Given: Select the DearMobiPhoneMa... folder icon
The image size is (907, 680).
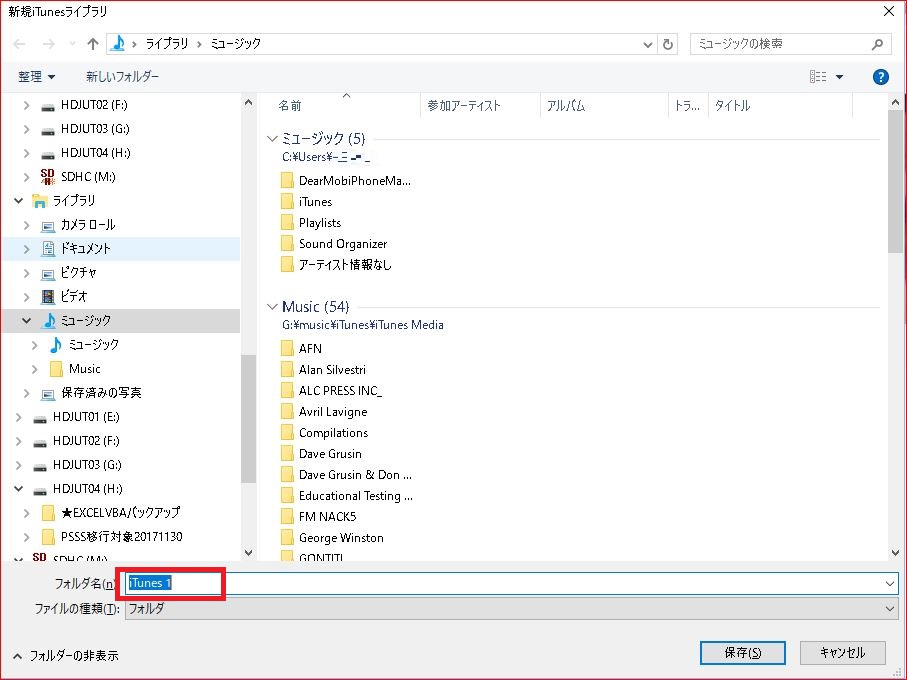Looking at the screenshot, I should [x=287, y=181].
